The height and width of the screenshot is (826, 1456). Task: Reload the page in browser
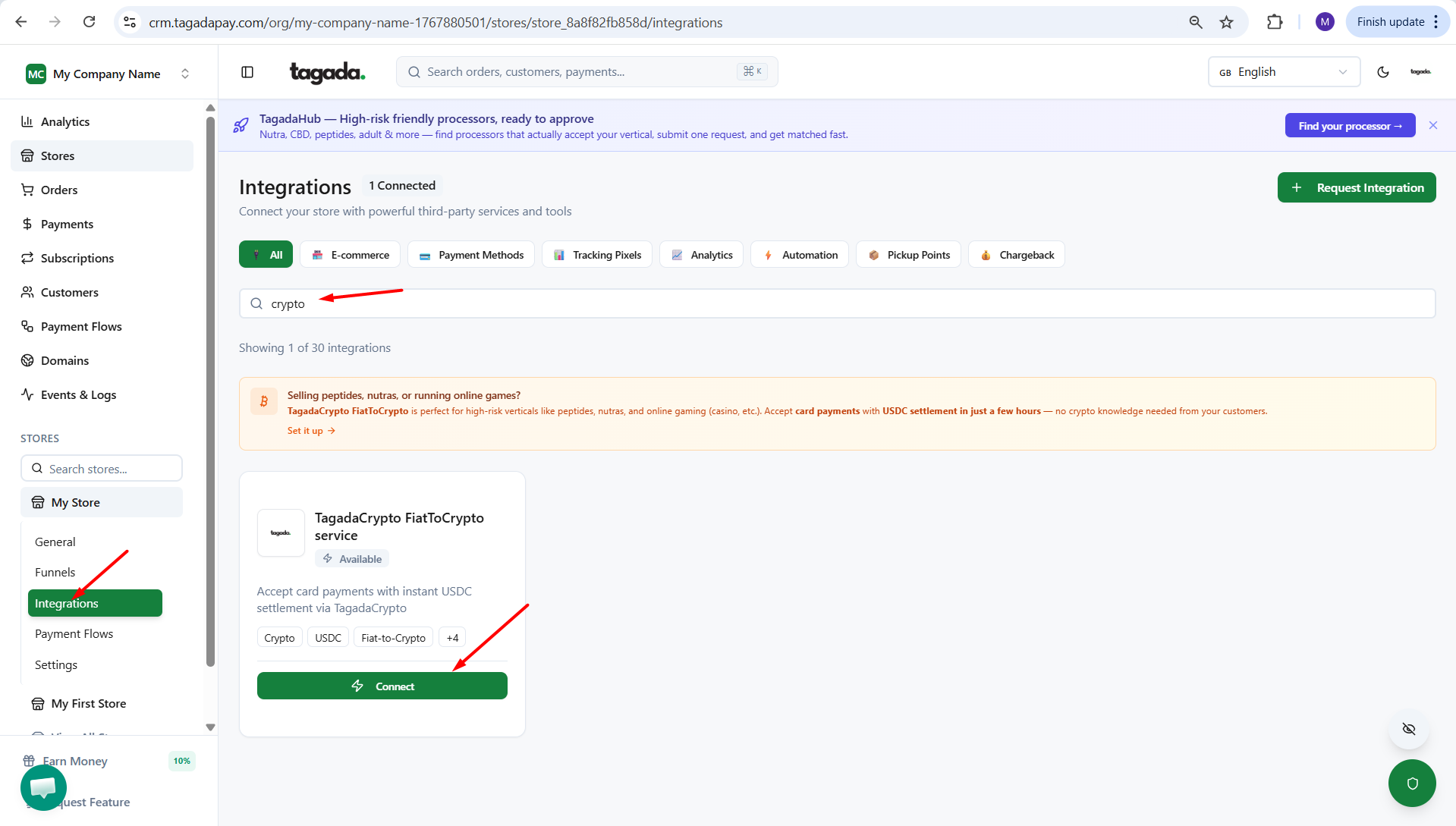point(90,22)
